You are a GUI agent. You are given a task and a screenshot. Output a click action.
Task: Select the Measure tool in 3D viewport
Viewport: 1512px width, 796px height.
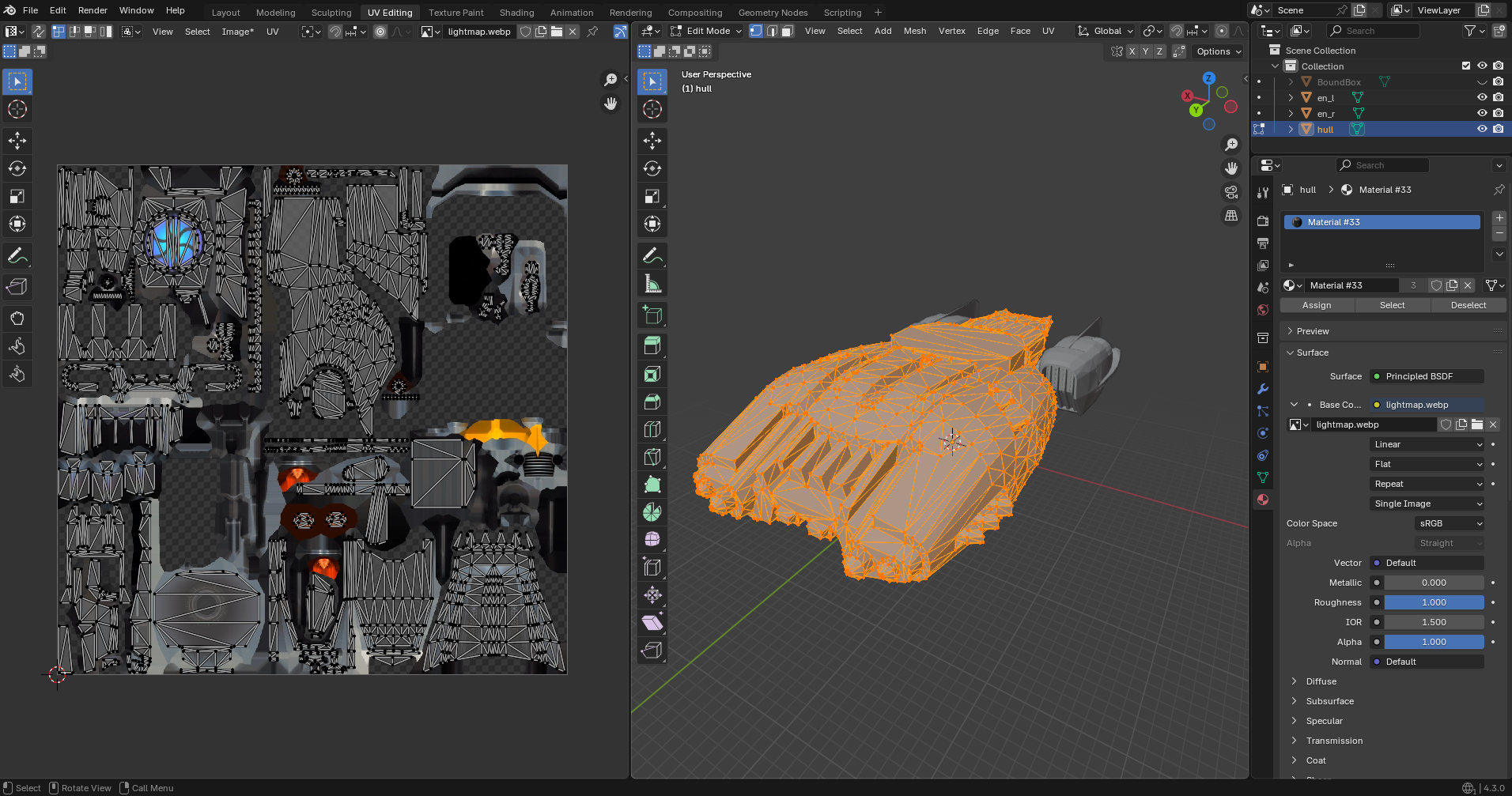pyautogui.click(x=652, y=284)
